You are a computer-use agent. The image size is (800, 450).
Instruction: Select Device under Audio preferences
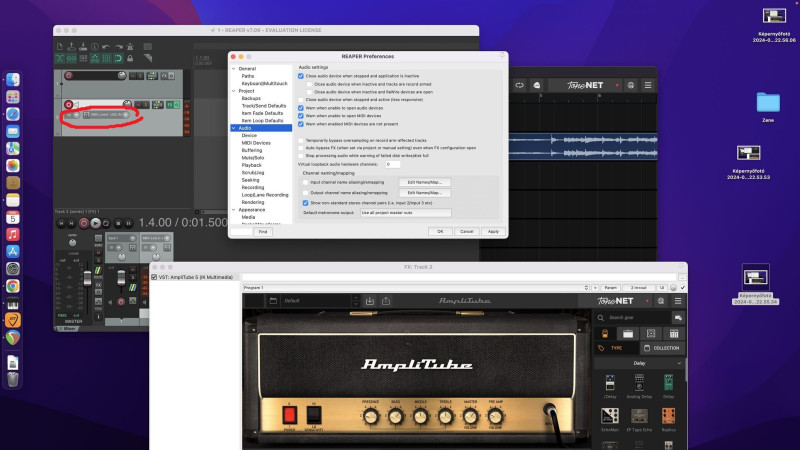(x=249, y=136)
